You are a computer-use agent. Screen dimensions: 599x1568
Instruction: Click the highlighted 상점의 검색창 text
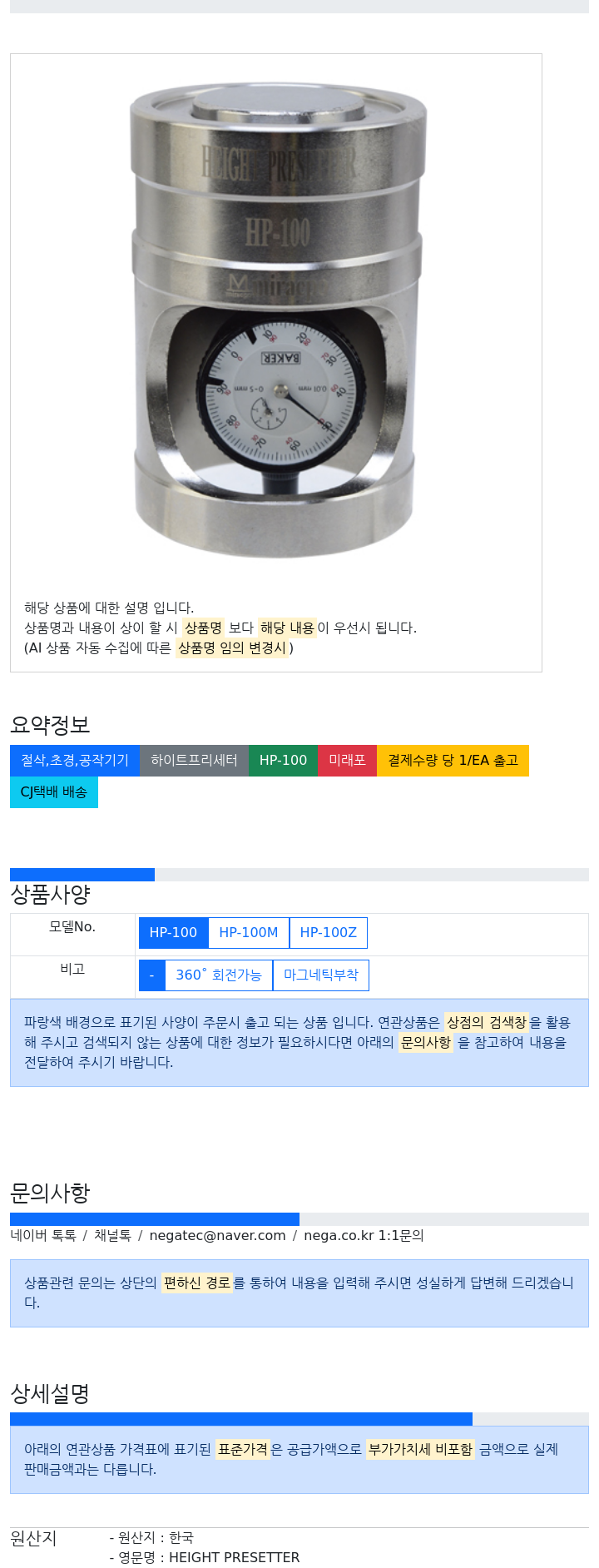(487, 1022)
